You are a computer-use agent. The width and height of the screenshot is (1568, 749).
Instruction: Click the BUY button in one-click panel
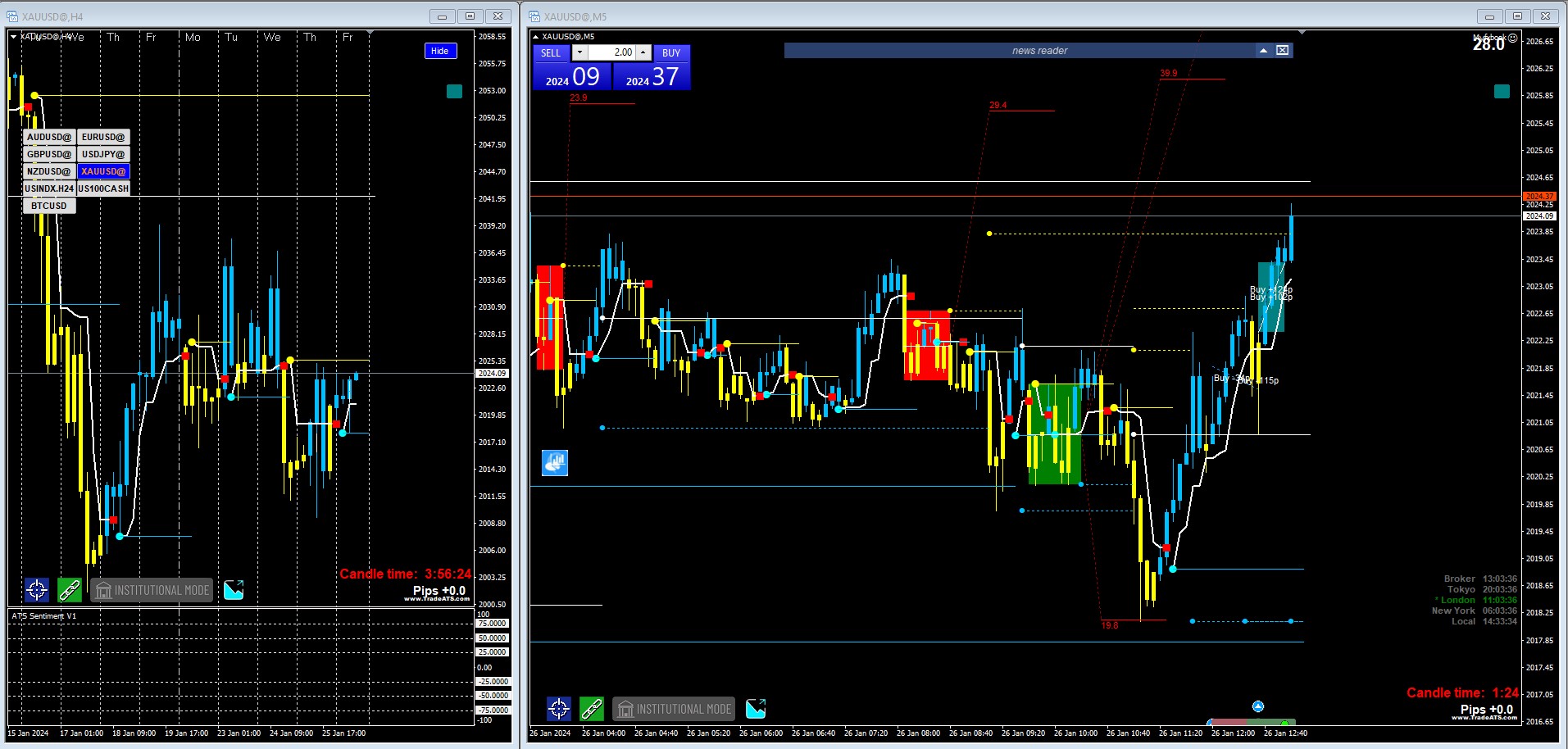671,52
